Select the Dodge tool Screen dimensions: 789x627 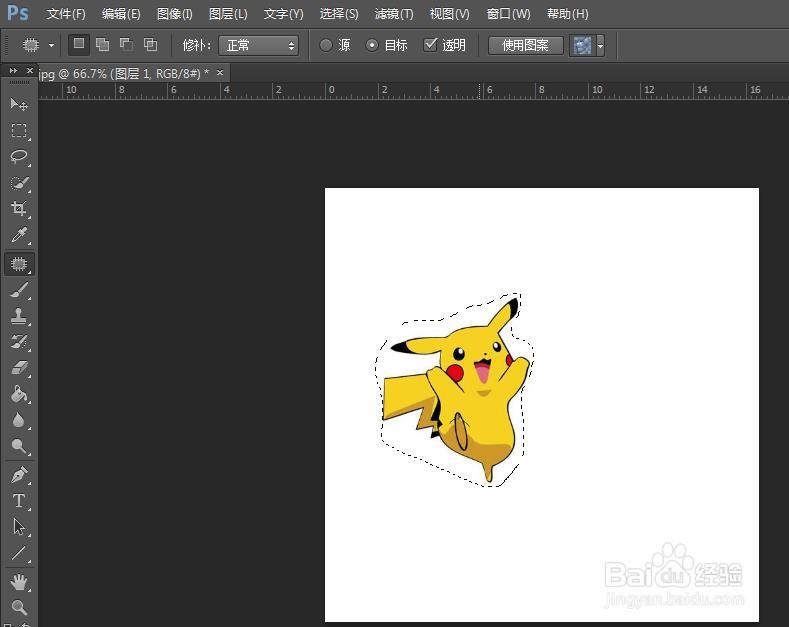pos(19,446)
